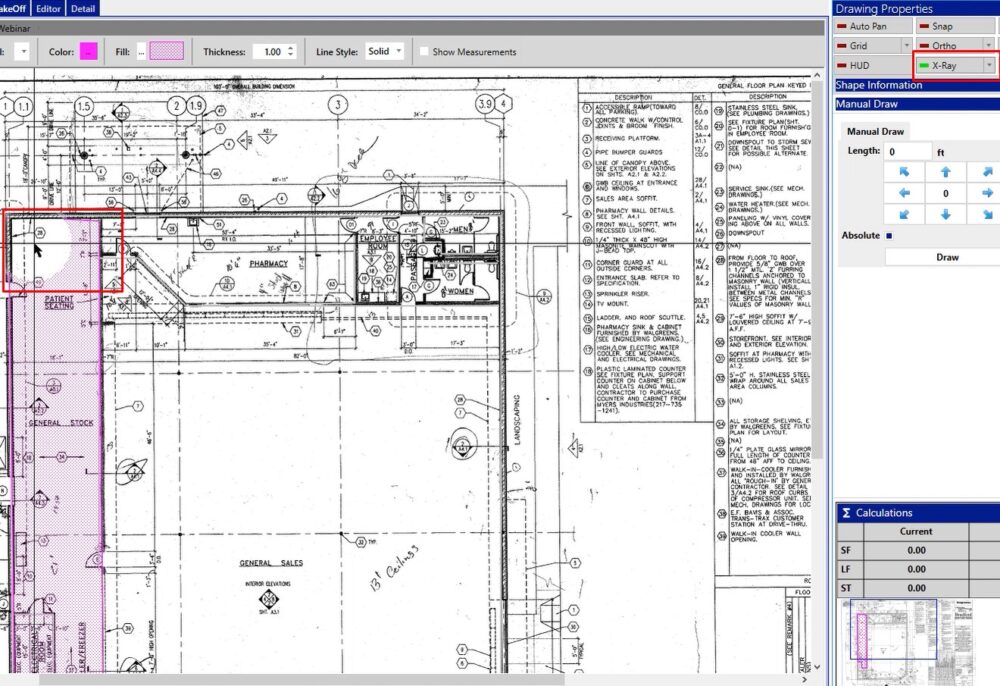
Task: Enable Auto Pan
Action: 870,27
